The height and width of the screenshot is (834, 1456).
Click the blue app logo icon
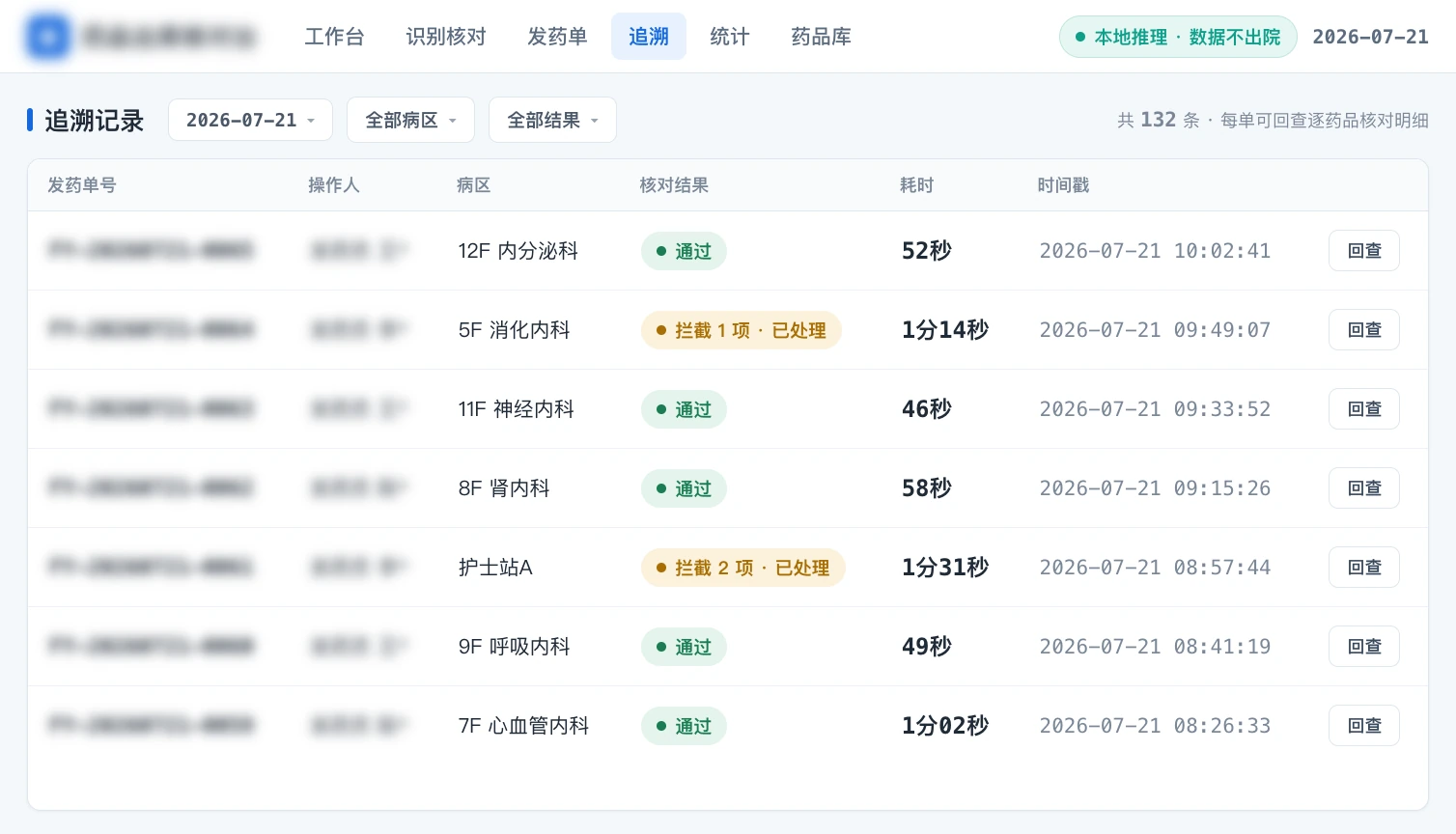coord(48,37)
